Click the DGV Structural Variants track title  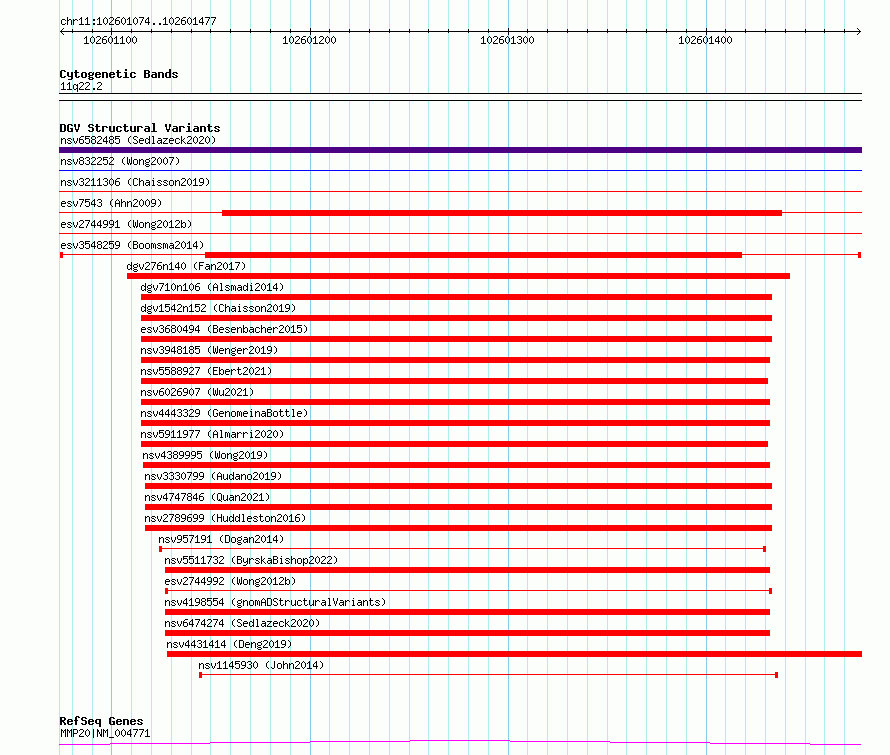pyautogui.click(x=140, y=128)
